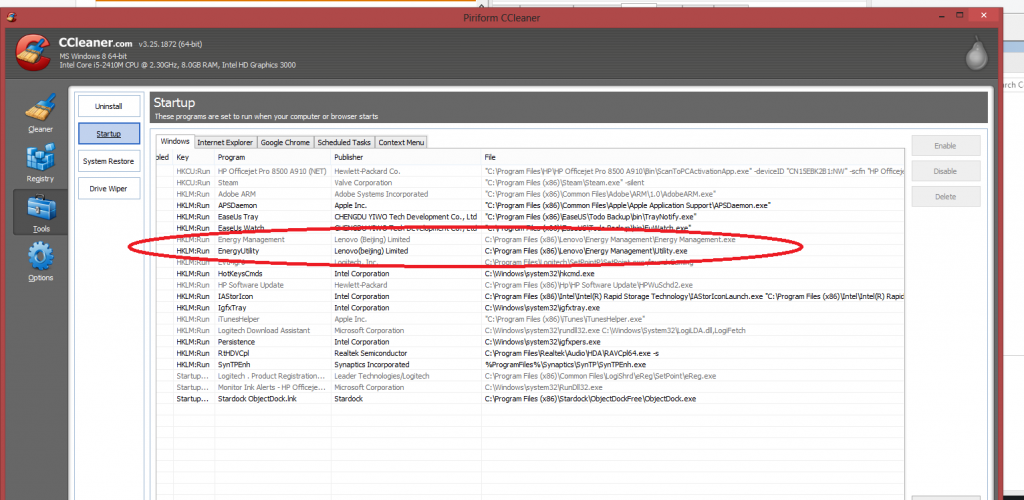Select the HP Officejet Pro 8500 A910 (NET) row
This screenshot has width=1024, height=500.
coord(530,171)
